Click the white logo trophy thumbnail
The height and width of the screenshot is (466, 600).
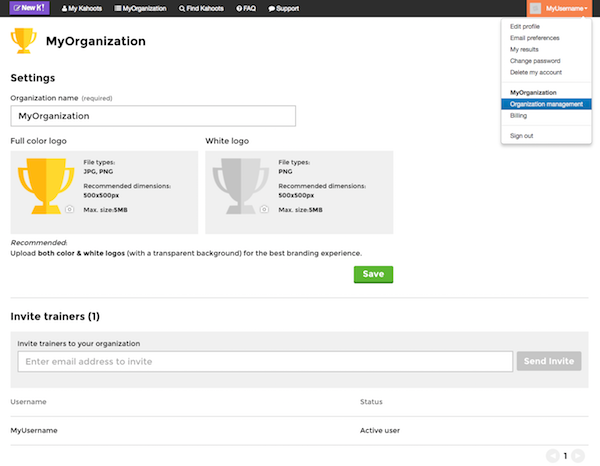coord(241,186)
